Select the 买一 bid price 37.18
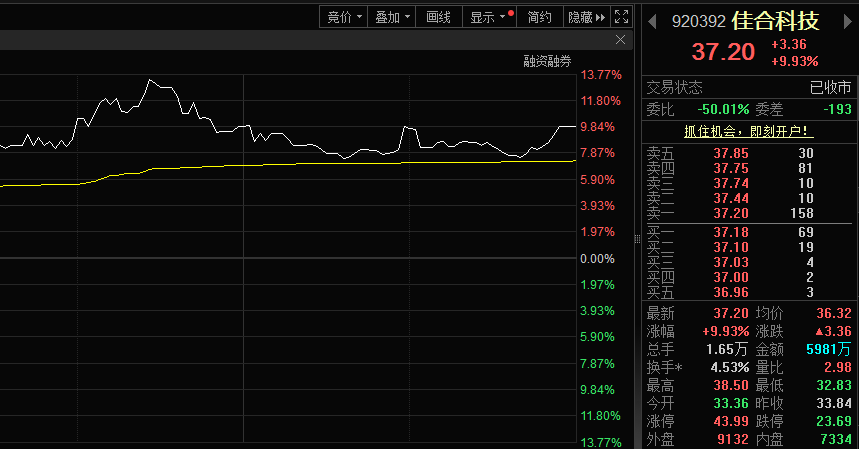859x449 pixels. tap(731, 232)
